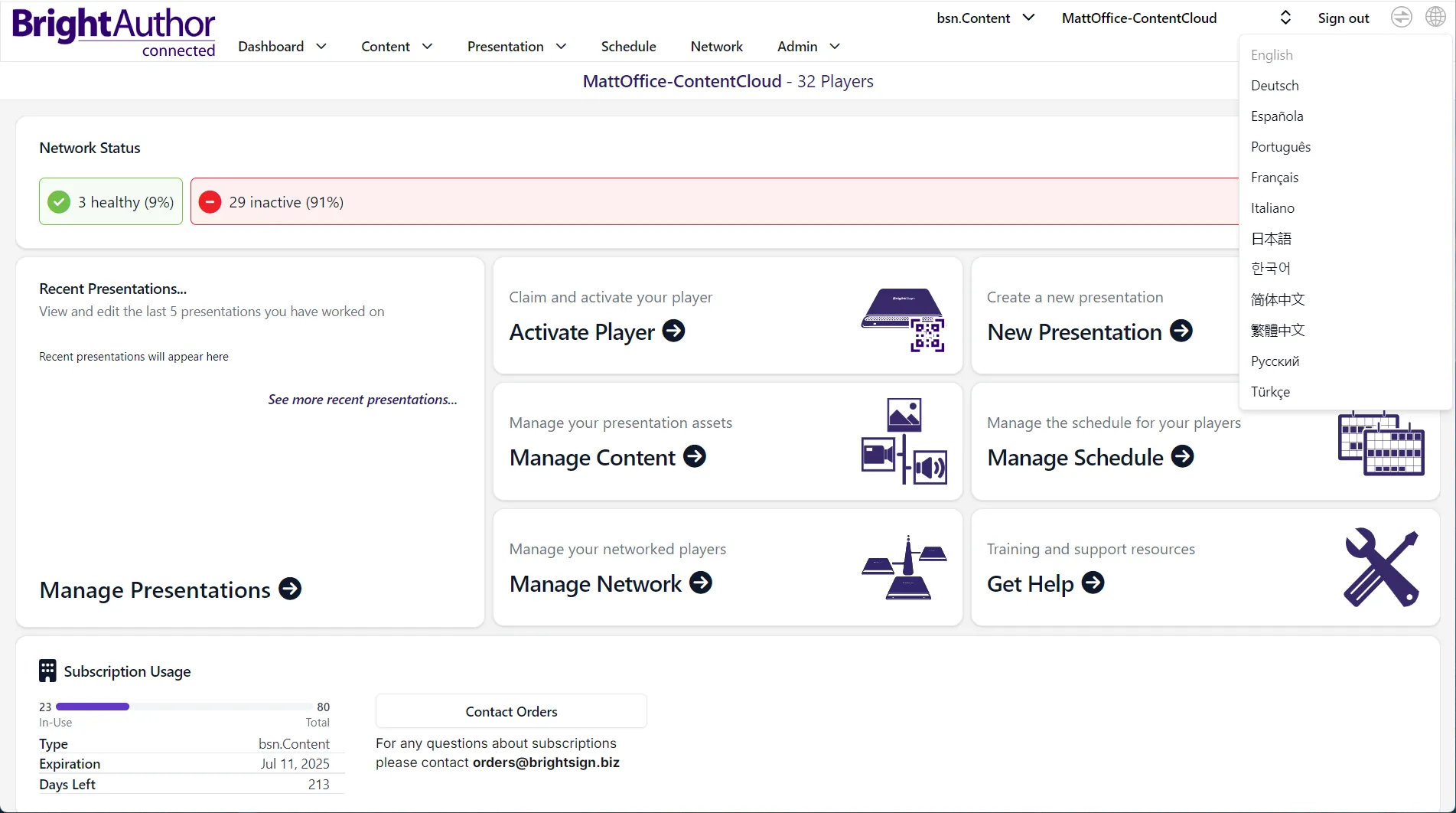Open the Get Help card

(x=1205, y=567)
